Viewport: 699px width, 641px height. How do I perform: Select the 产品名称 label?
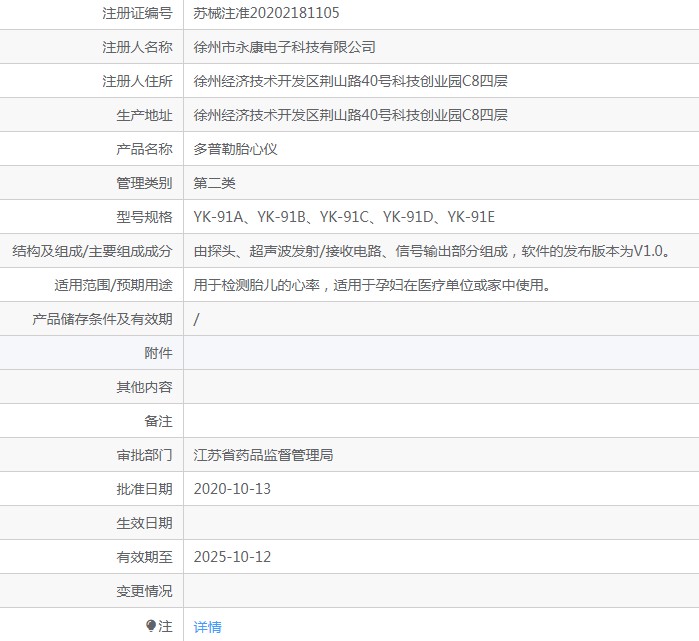(144, 149)
